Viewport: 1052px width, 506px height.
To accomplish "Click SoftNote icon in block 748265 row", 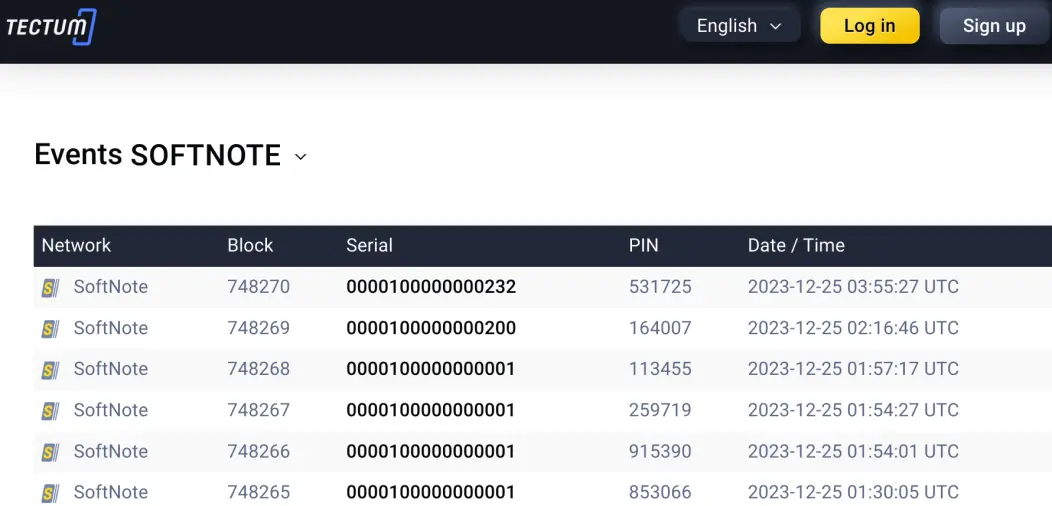I will point(50,493).
